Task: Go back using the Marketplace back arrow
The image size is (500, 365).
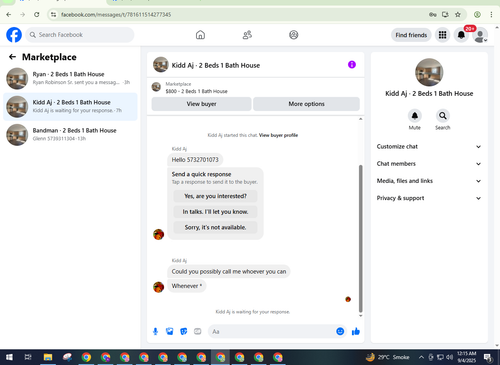Action: click(12, 57)
